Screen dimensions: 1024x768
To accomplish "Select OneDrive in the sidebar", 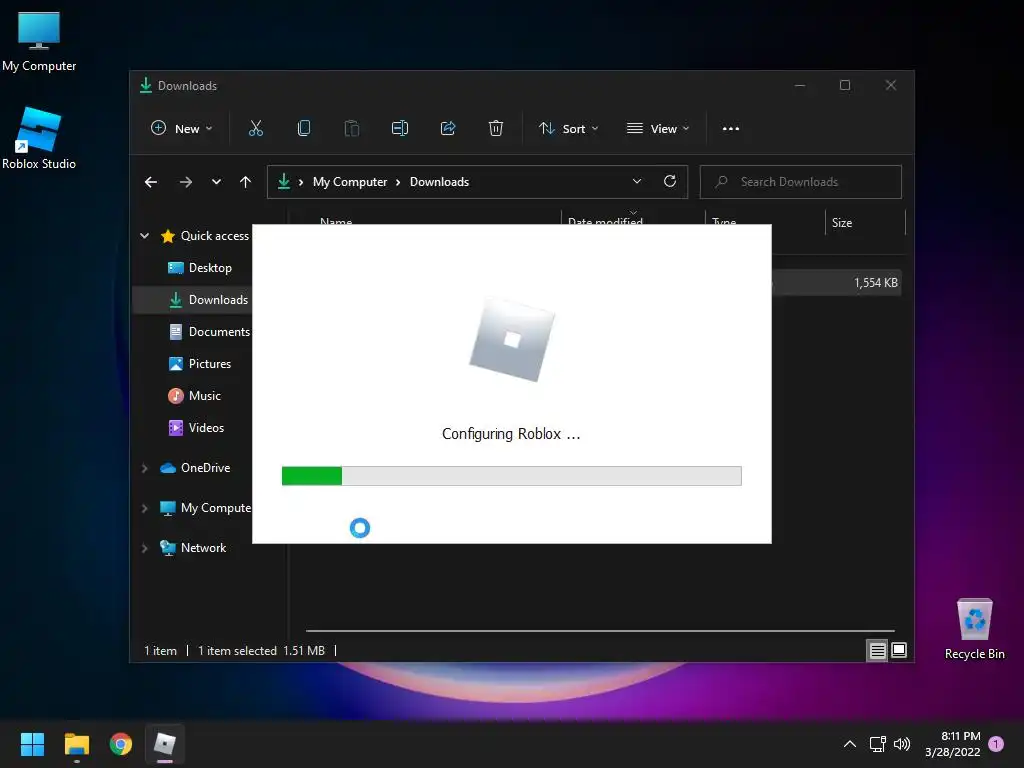I will [195, 468].
